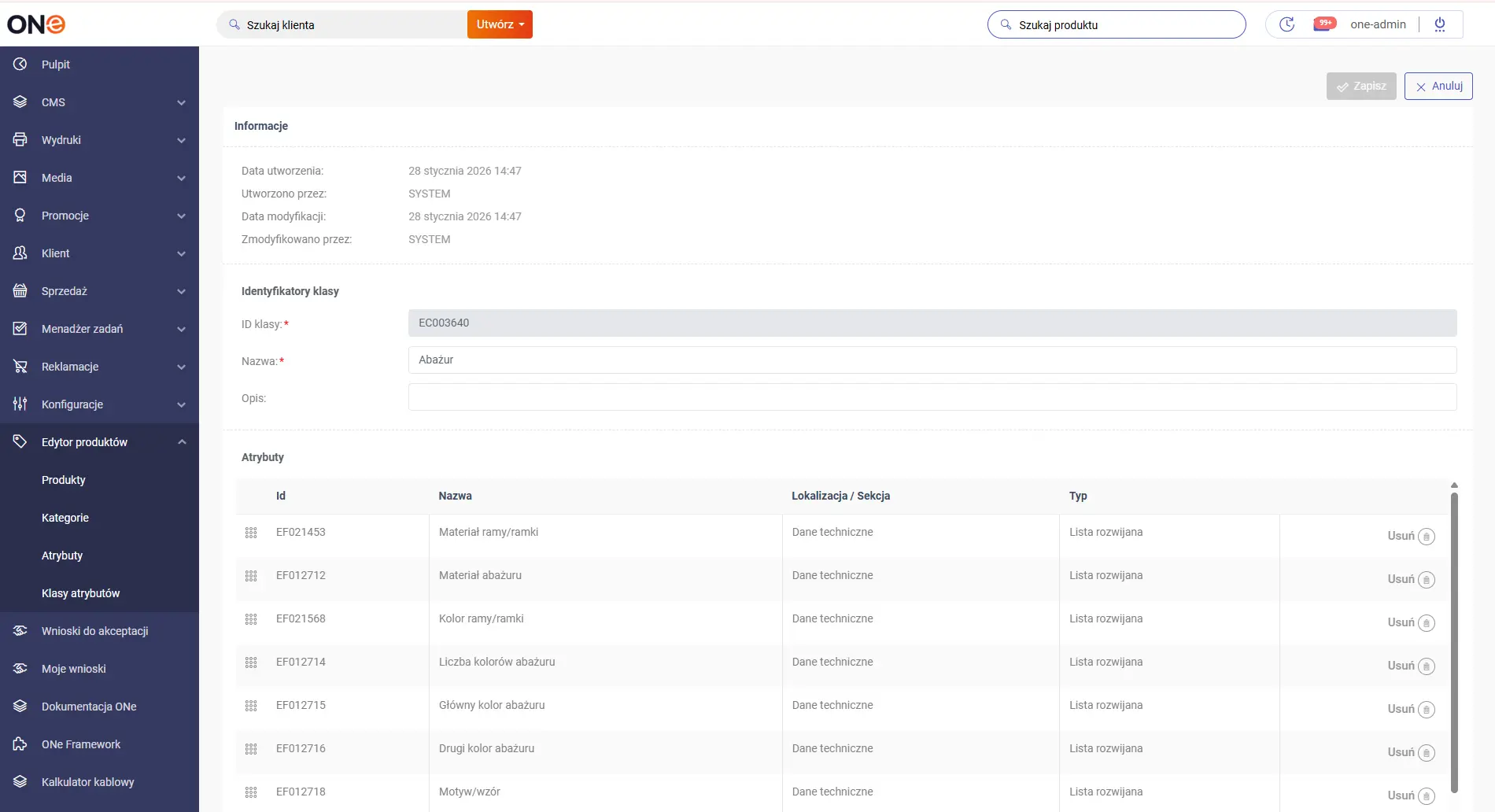This screenshot has width=1495, height=812.
Task: Go to Produkty in the sidebar
Action: tap(64, 480)
